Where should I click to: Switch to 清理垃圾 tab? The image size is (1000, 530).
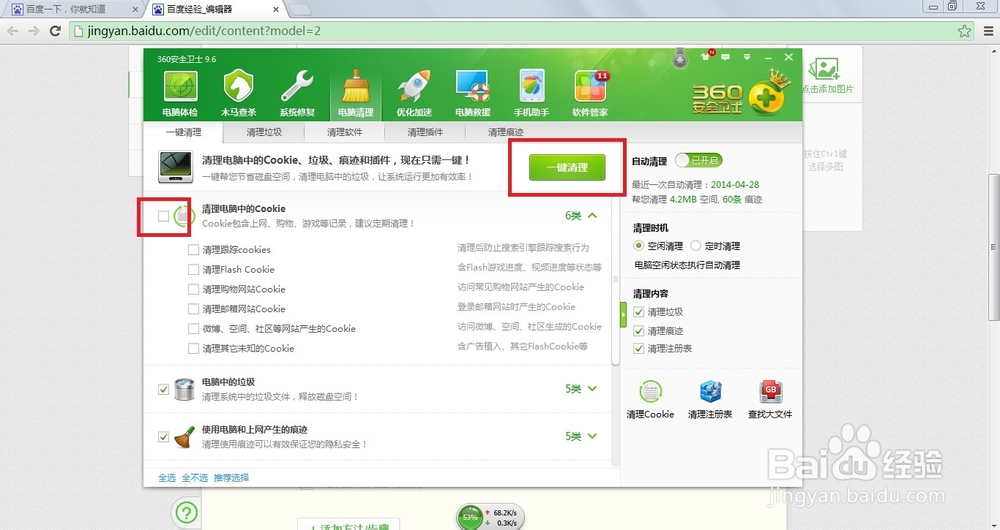[264, 132]
